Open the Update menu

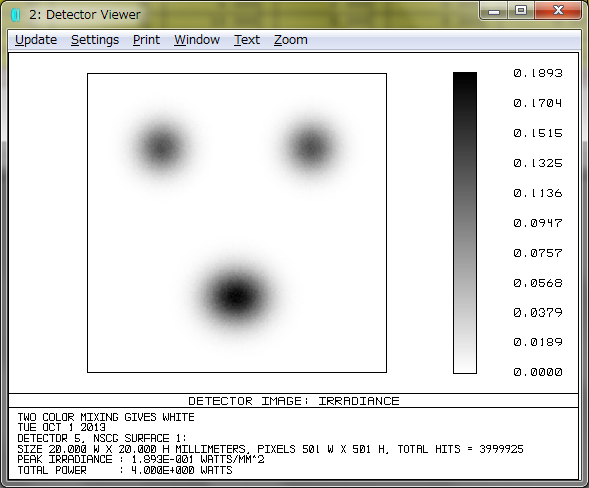(x=36, y=40)
